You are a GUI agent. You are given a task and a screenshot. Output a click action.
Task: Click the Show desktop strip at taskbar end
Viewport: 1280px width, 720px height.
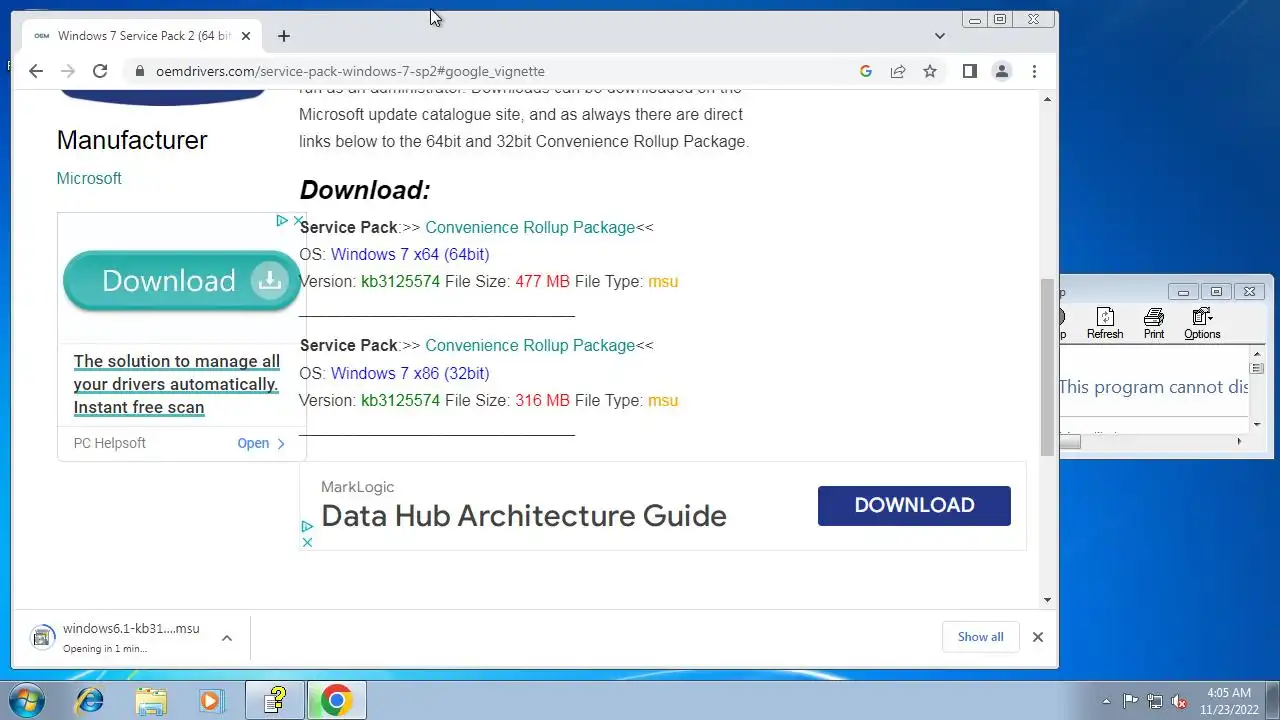point(1273,701)
